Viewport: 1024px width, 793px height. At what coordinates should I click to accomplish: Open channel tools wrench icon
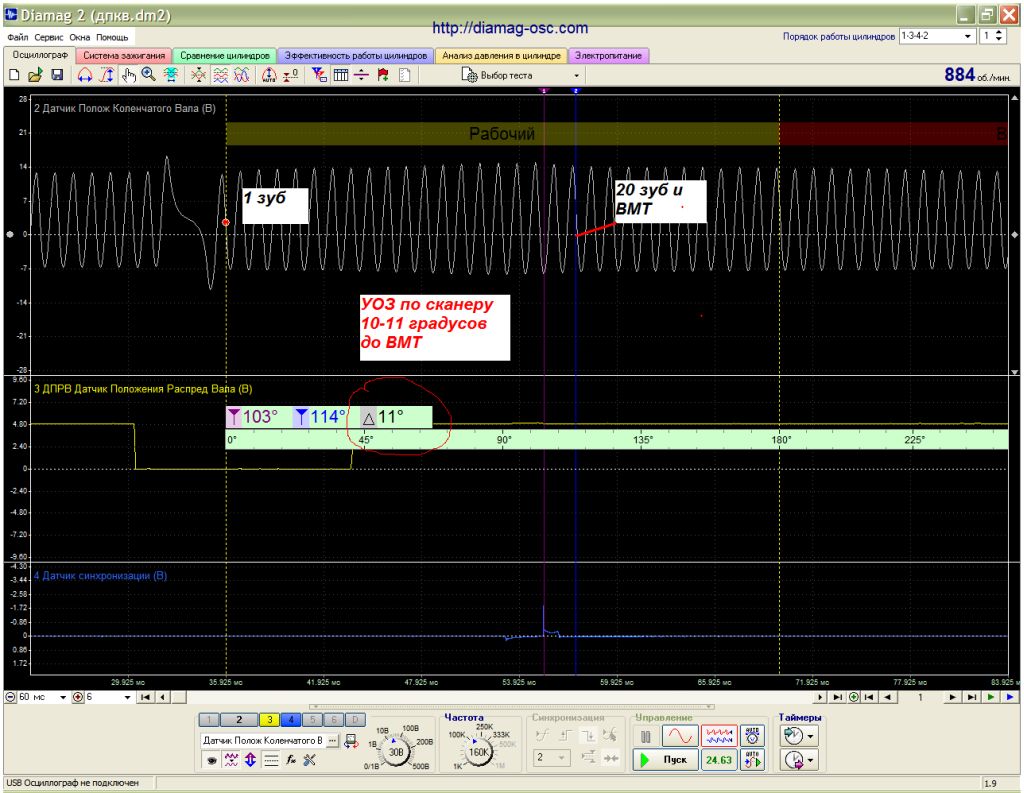pos(310,760)
